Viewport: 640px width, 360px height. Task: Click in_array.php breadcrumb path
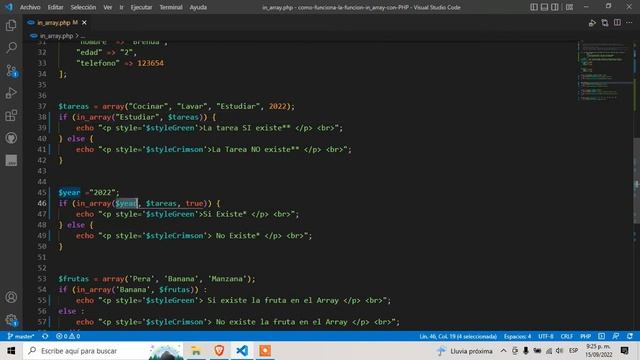(56, 36)
